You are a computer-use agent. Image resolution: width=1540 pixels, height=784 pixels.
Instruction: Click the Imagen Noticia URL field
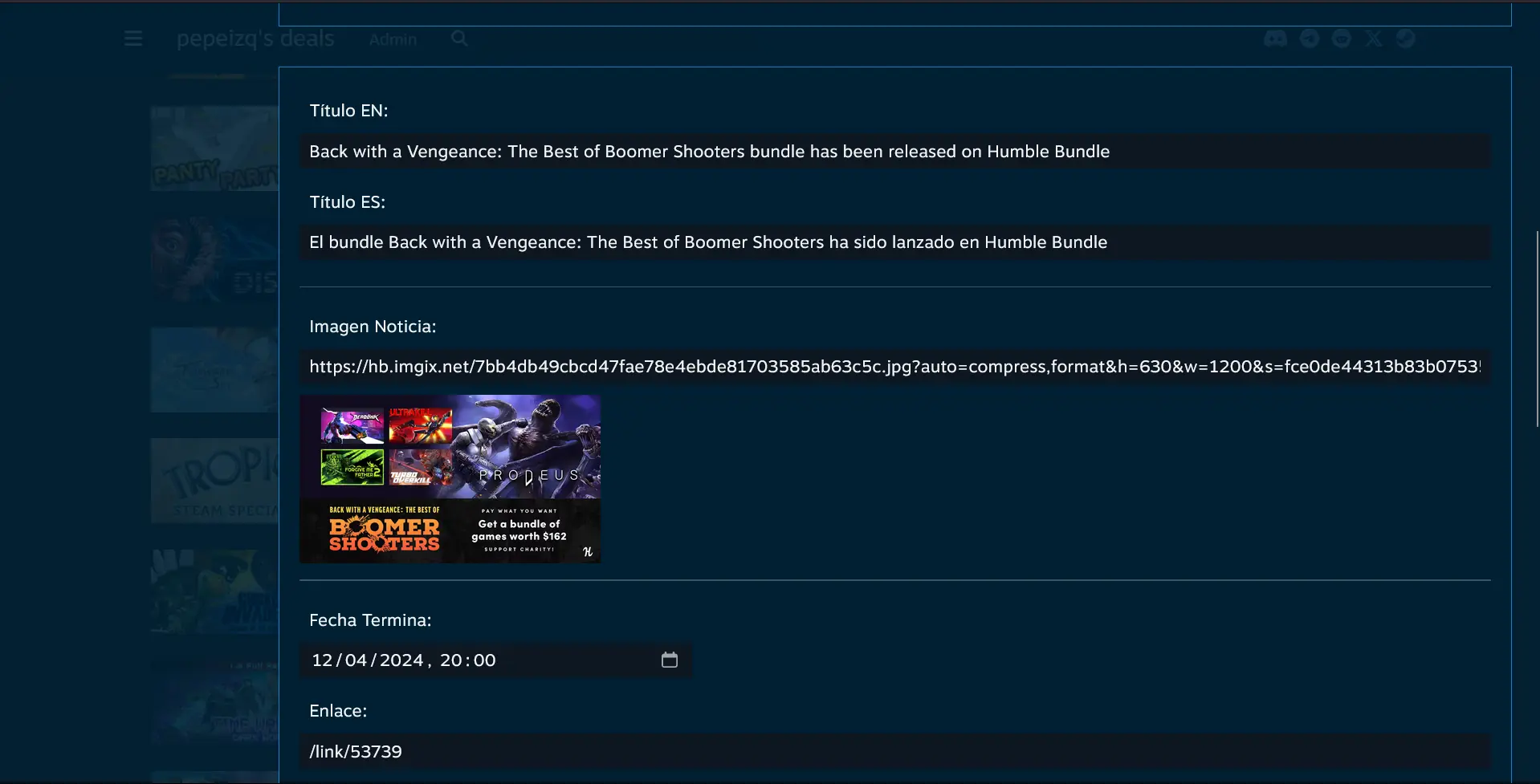(x=894, y=367)
